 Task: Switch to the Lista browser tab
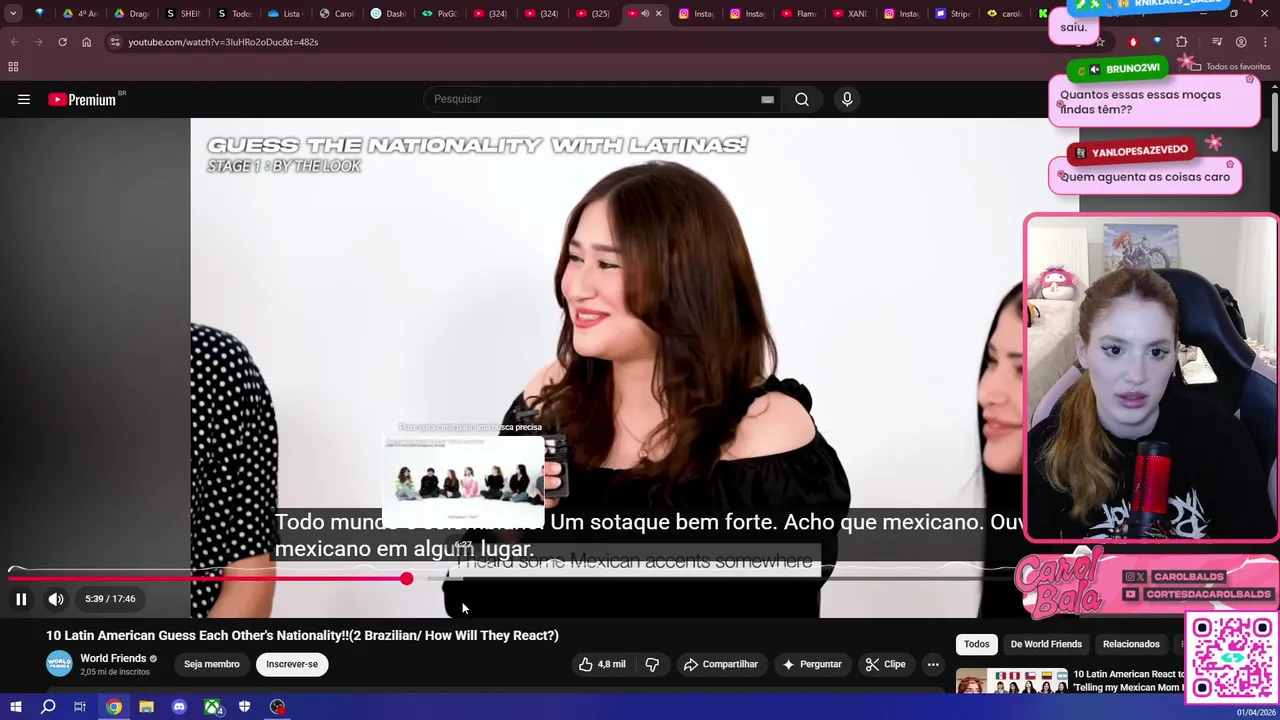point(285,14)
